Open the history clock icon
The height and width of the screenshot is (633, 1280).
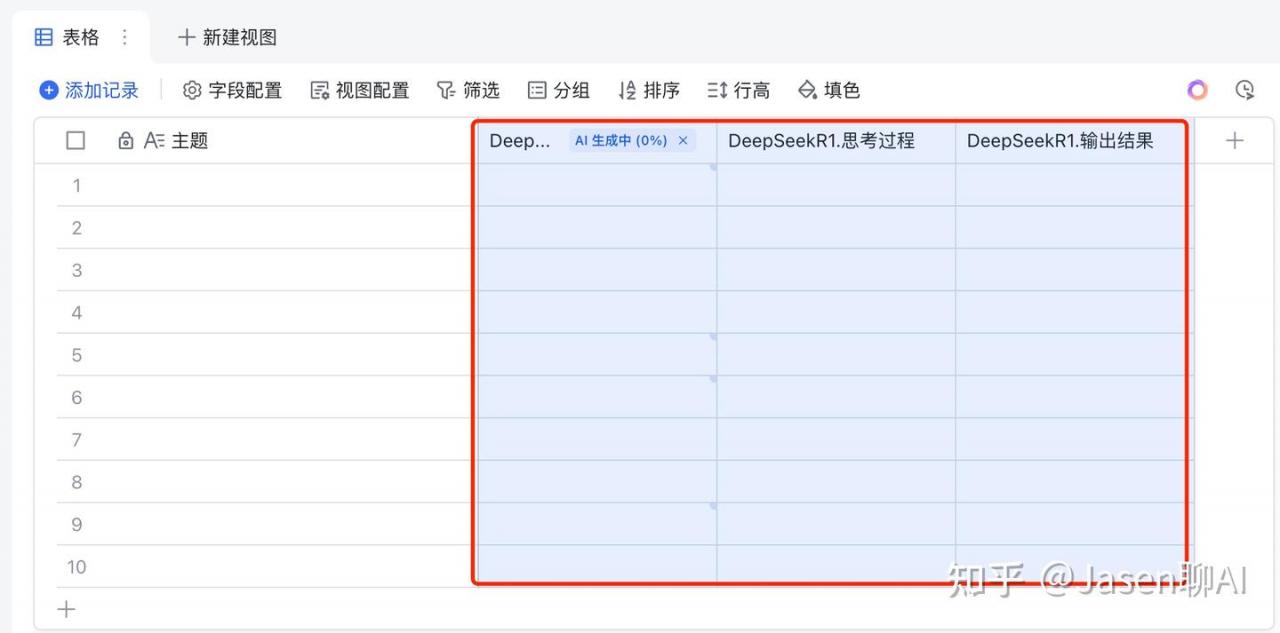click(1244, 90)
